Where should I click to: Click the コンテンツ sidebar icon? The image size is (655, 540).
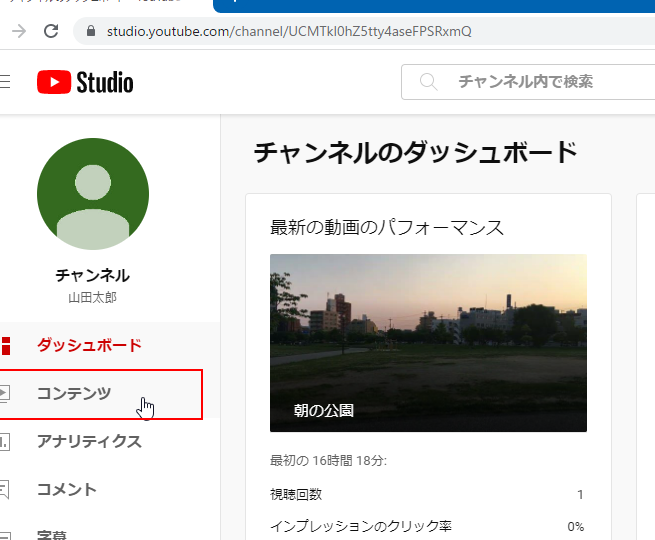pos(5,394)
